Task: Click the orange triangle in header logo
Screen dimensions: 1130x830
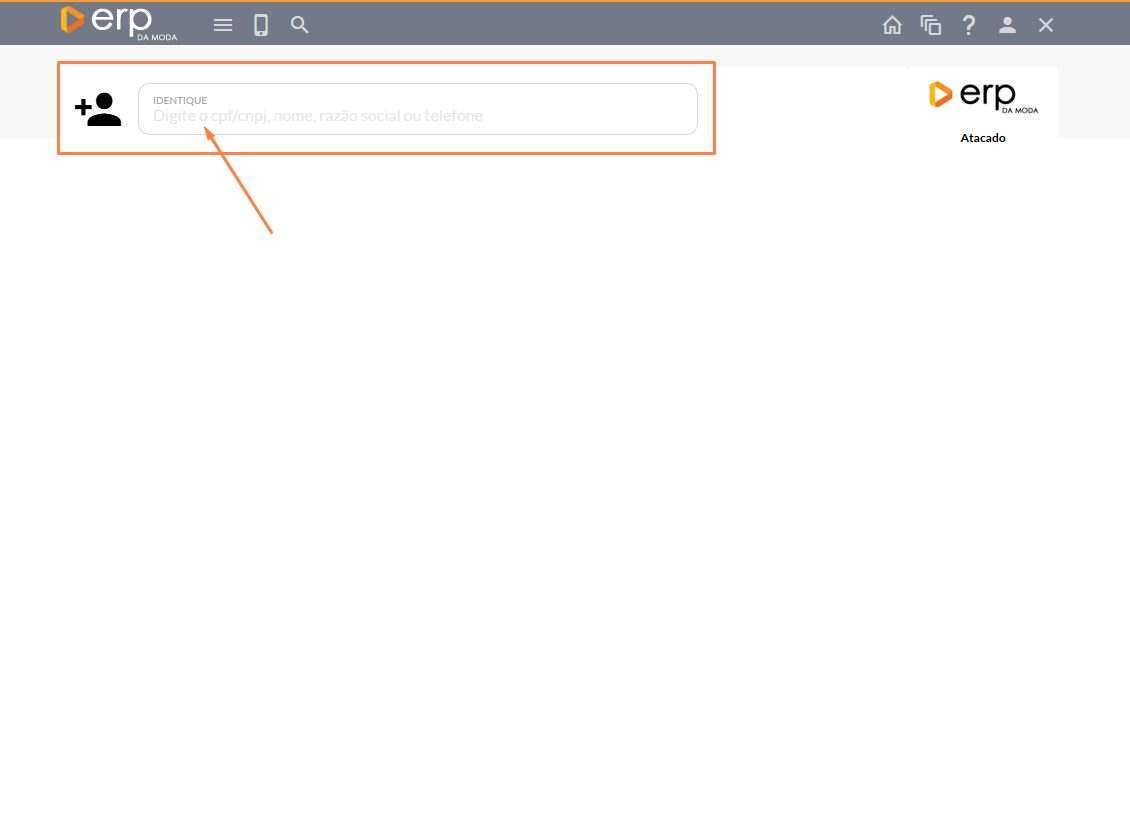Action: [x=72, y=19]
